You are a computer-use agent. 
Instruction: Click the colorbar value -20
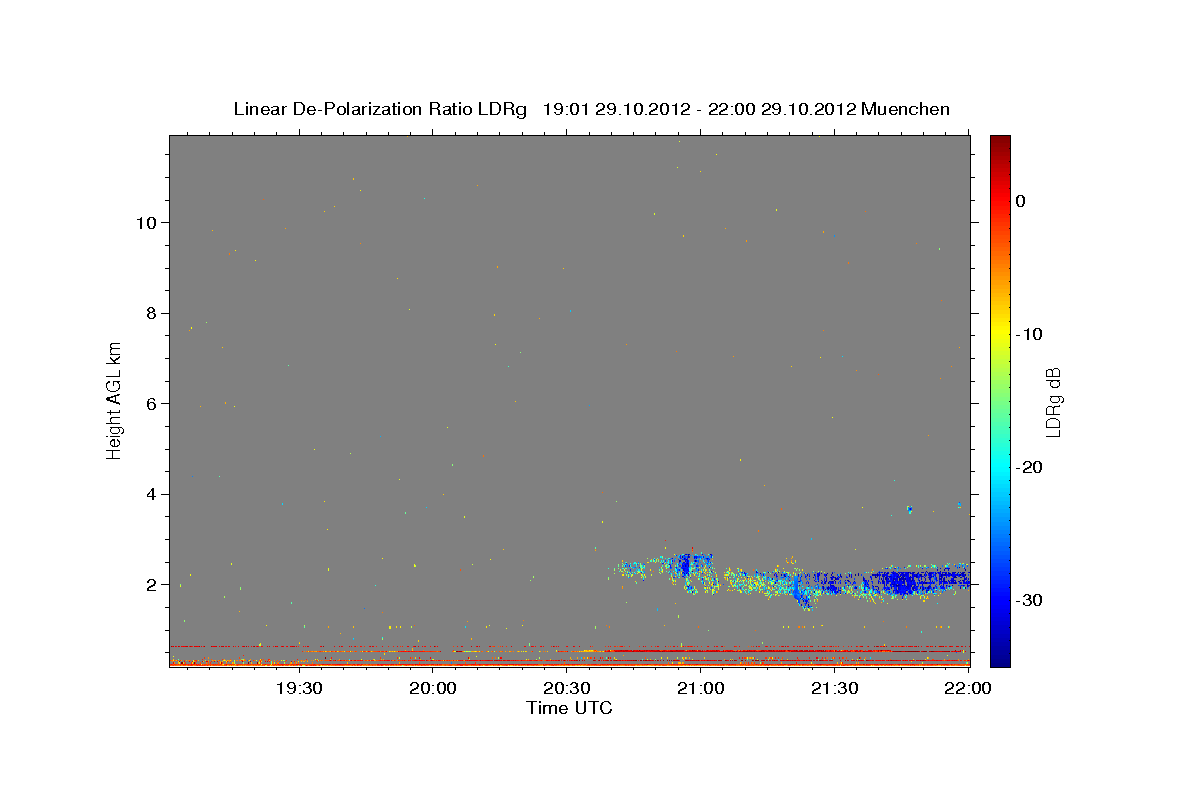1028,467
